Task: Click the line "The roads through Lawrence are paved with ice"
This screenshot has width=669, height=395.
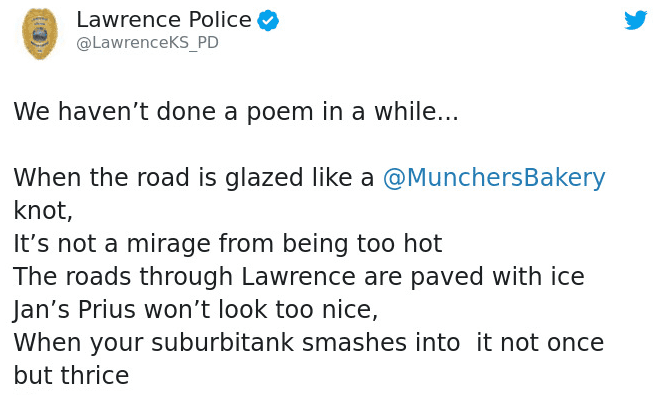Action: coord(299,276)
